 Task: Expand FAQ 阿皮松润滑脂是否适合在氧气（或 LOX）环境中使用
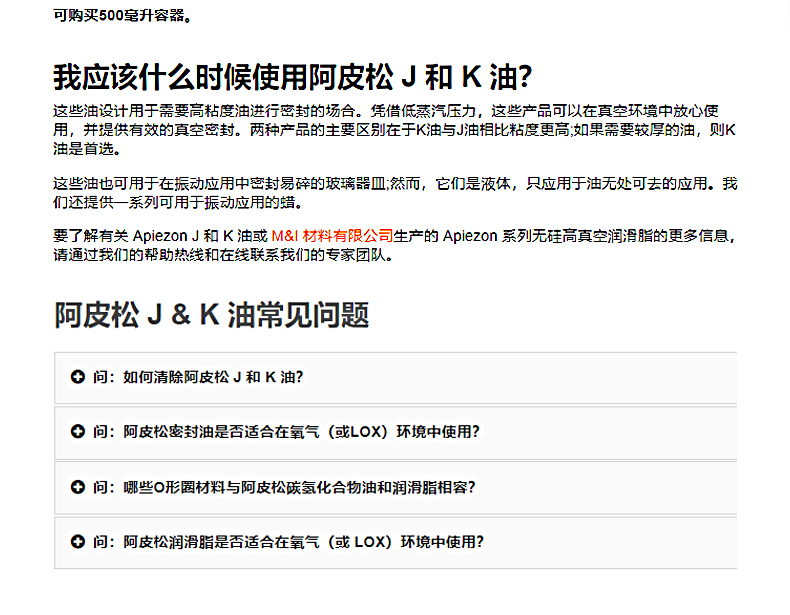pyautogui.click(x=396, y=543)
